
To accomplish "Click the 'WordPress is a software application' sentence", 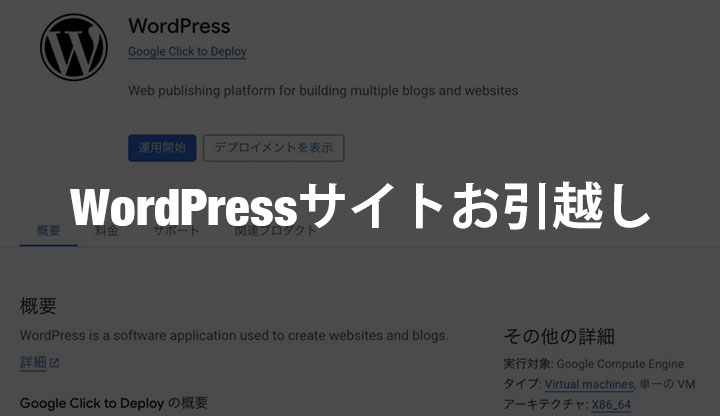I will tap(234, 336).
